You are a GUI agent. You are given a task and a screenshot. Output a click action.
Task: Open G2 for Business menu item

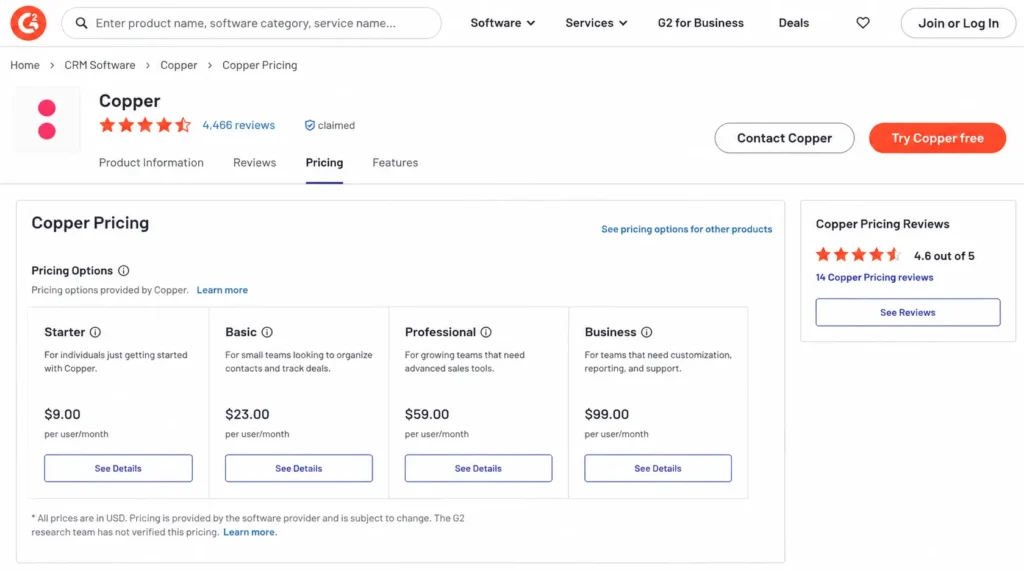coord(700,23)
